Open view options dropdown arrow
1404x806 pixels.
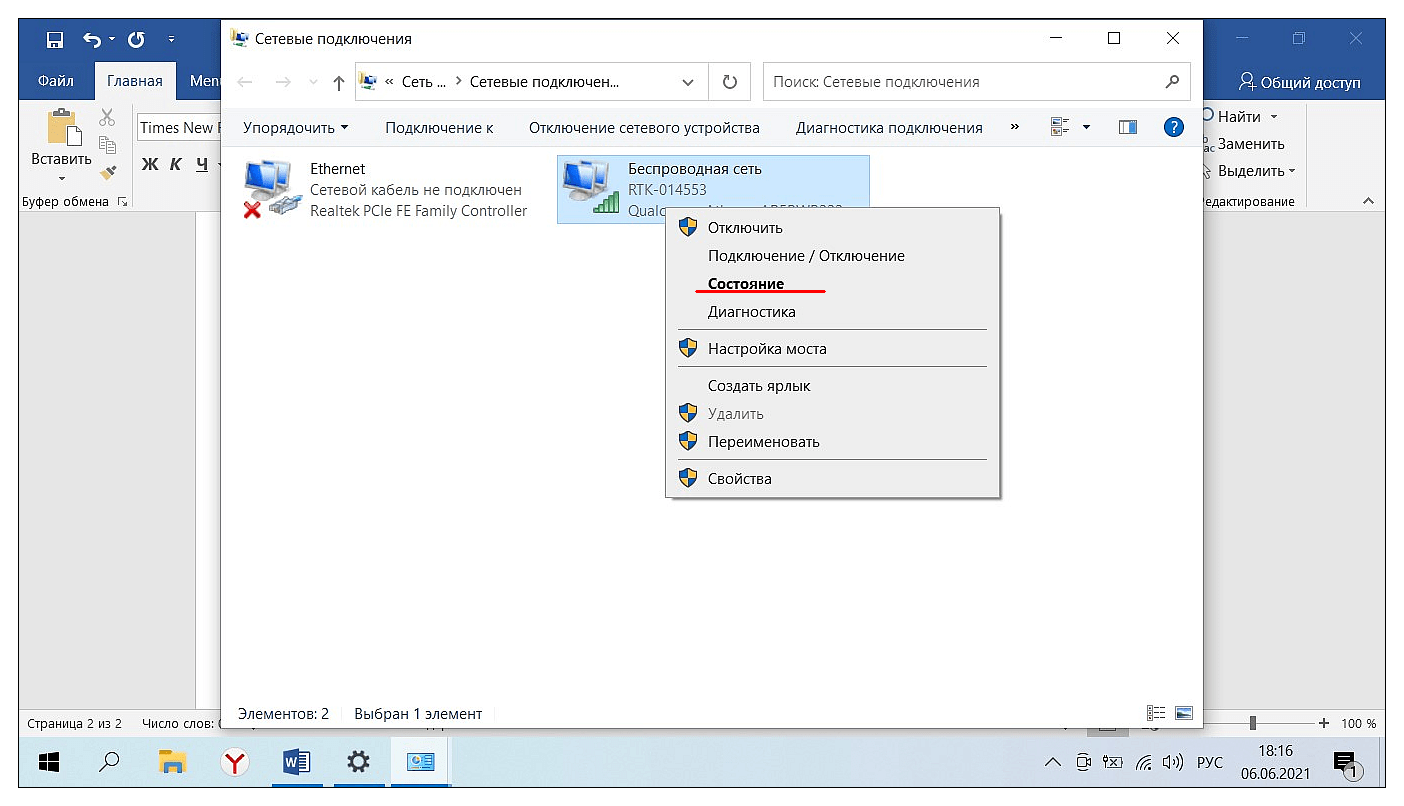1087,127
